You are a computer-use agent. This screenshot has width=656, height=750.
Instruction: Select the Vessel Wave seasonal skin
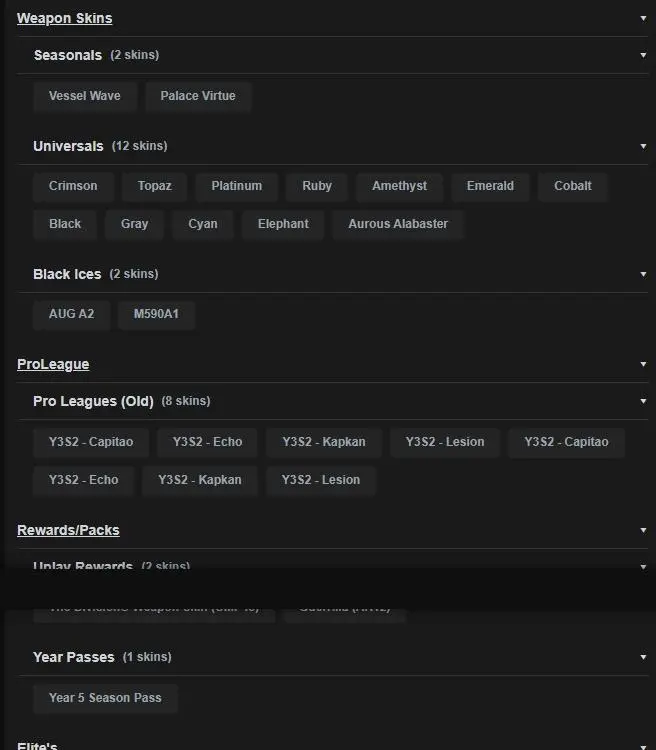click(x=85, y=96)
